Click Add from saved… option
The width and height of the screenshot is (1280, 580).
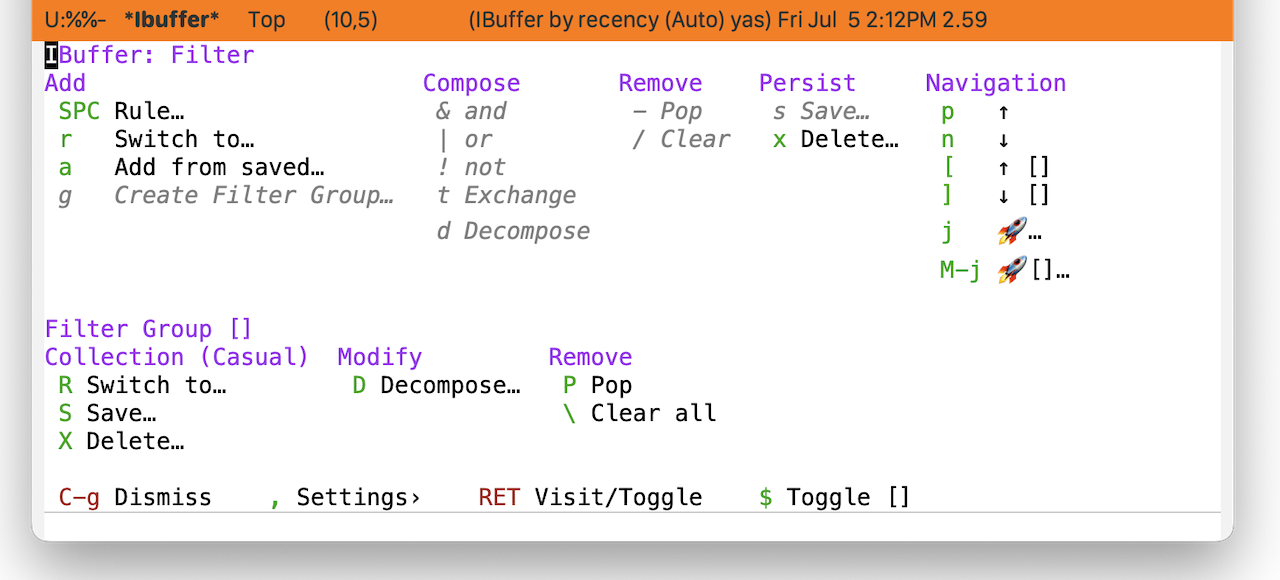(x=192, y=167)
